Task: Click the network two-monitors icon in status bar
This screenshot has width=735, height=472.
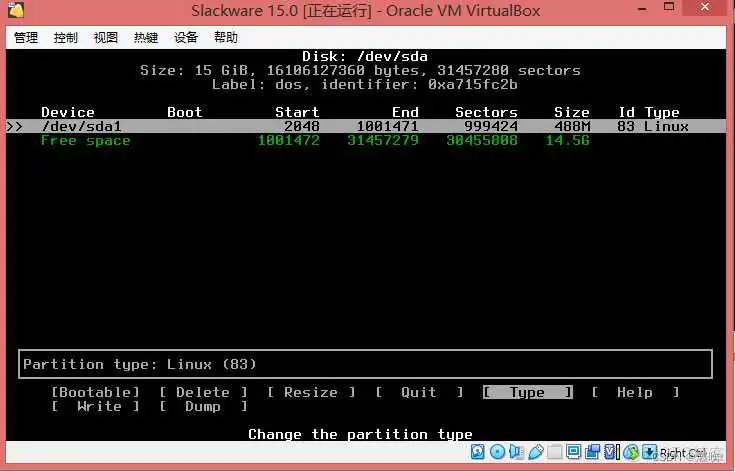Action: pos(592,452)
